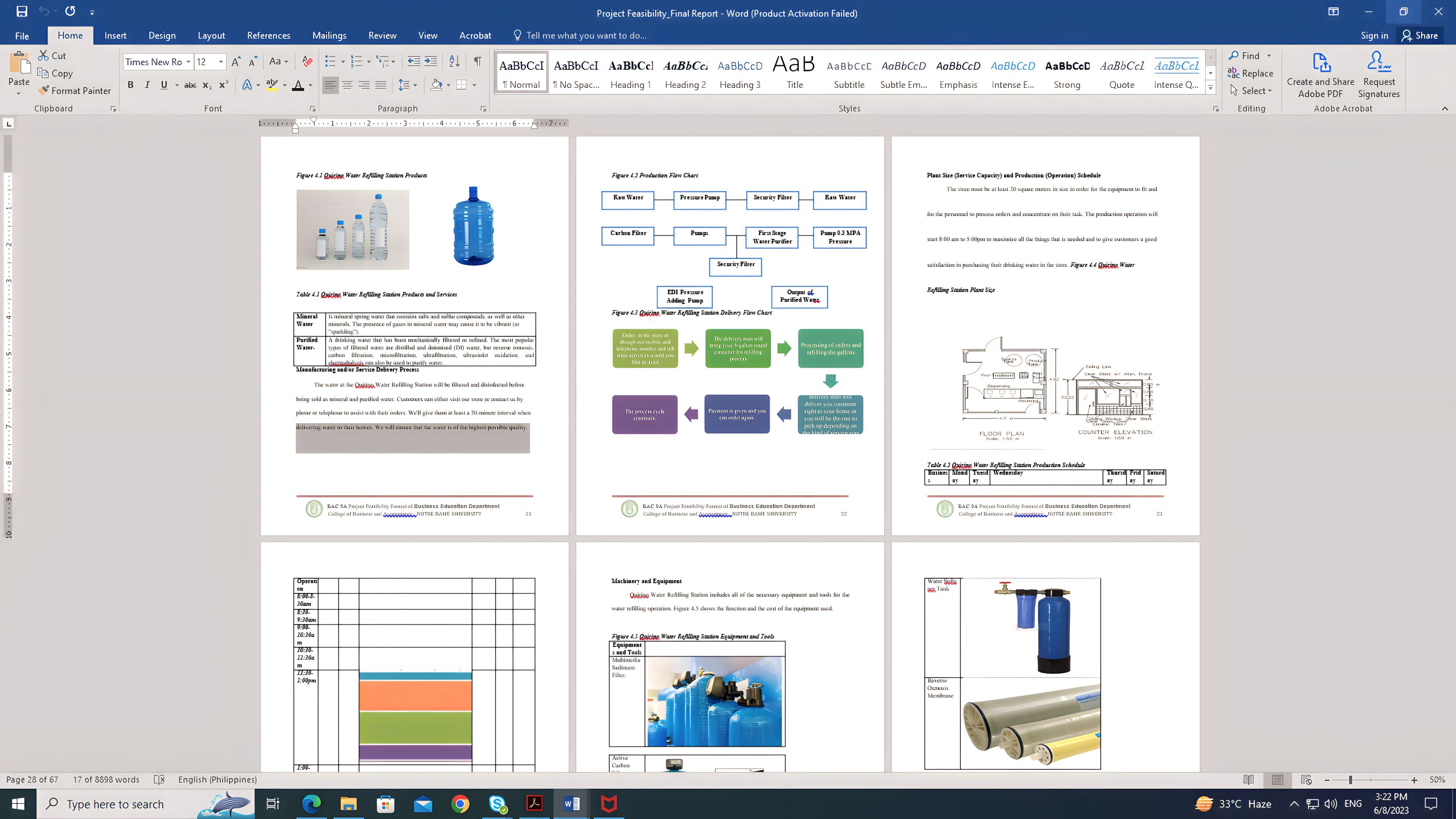Zoom out with the minus icon
This screenshot has height=819, width=1456.
pos(1327,780)
